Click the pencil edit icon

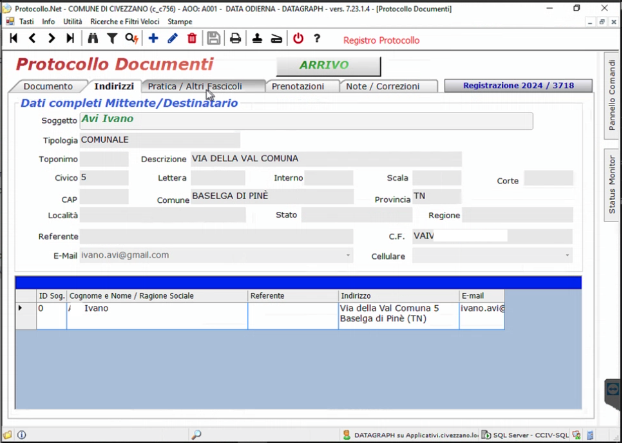[172, 39]
